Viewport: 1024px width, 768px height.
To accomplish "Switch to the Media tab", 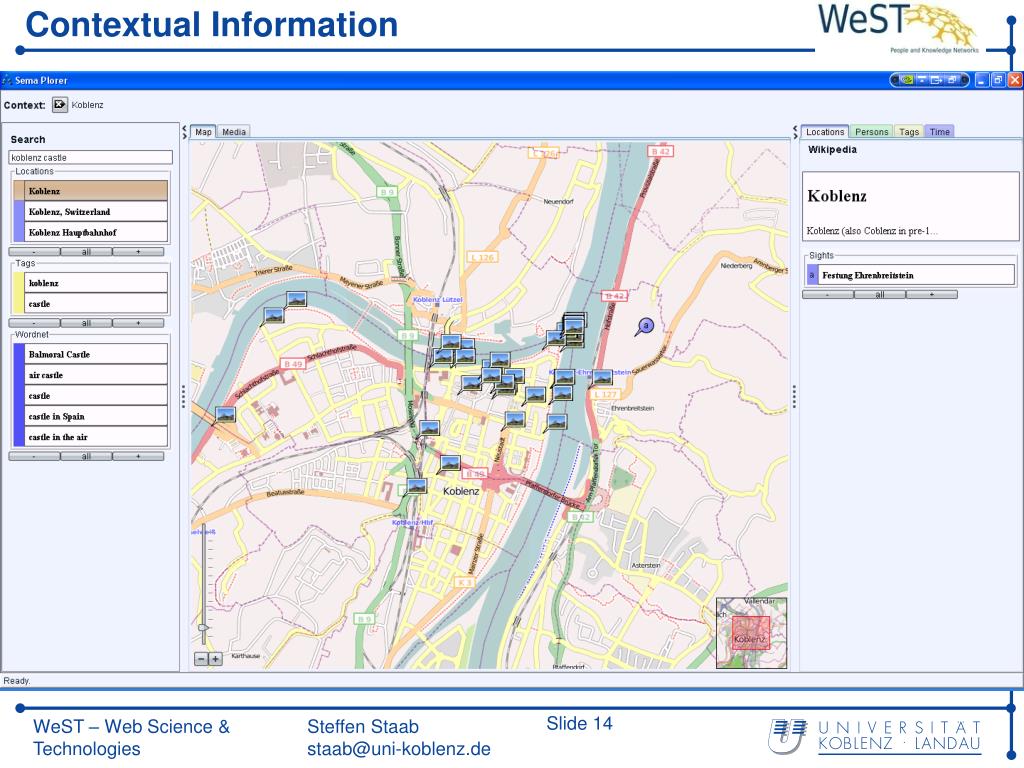I will (234, 132).
